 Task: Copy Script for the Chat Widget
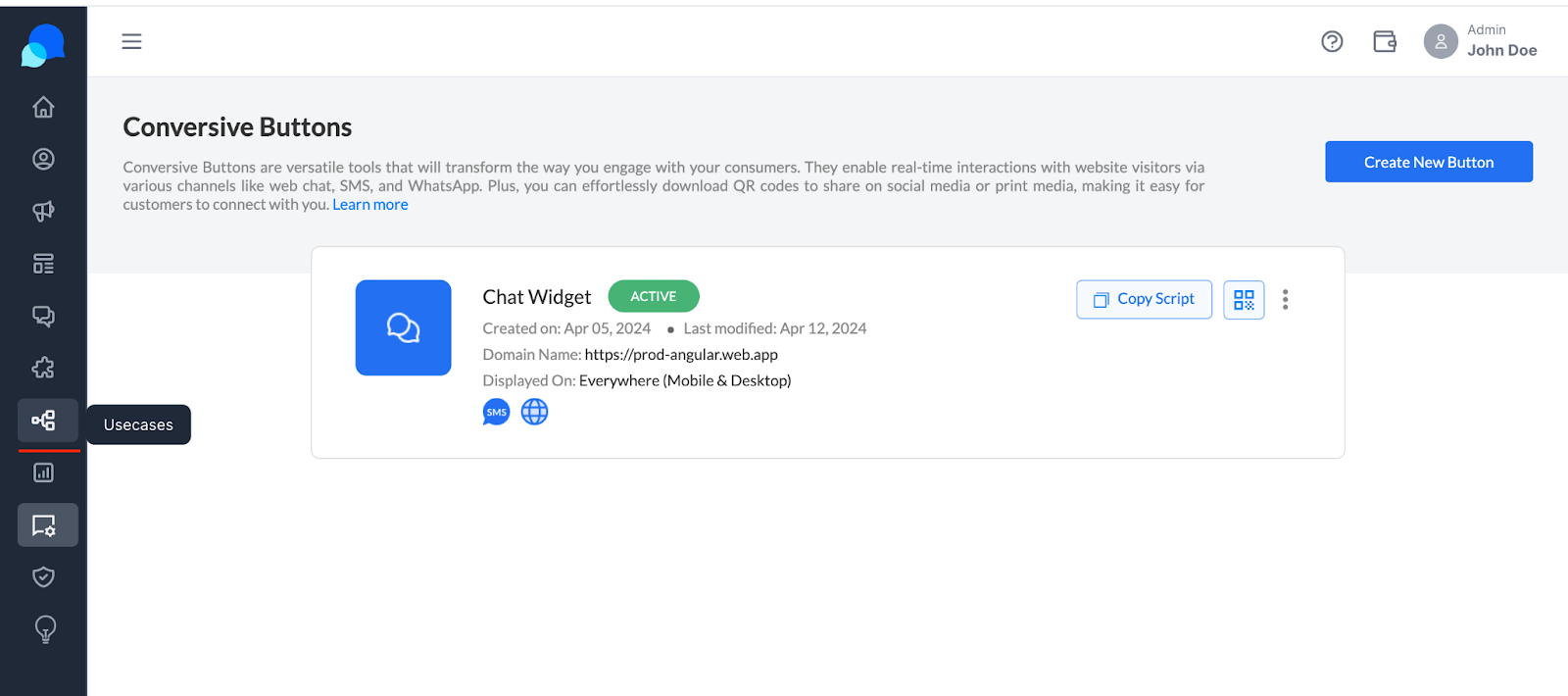click(1144, 299)
